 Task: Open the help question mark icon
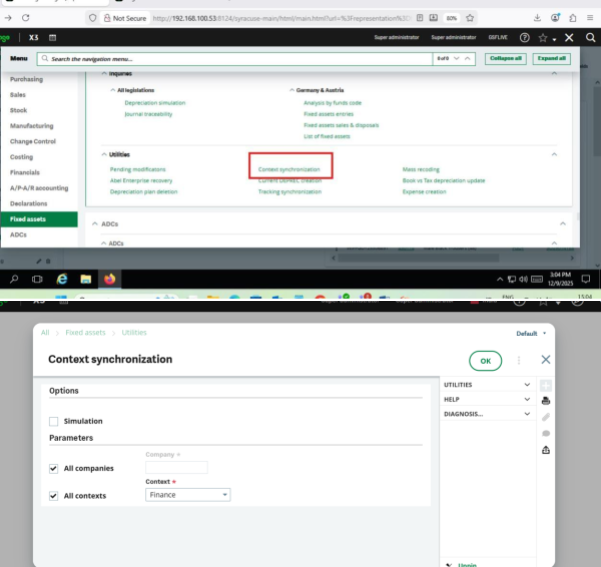[524, 37]
